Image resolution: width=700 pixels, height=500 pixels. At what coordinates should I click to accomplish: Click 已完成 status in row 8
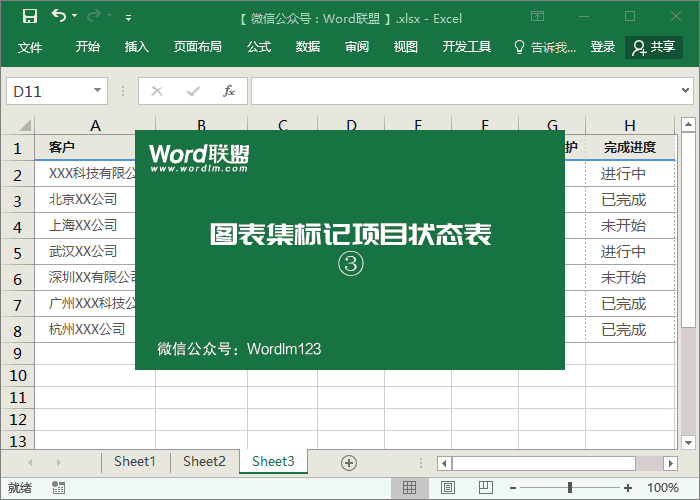[623, 330]
